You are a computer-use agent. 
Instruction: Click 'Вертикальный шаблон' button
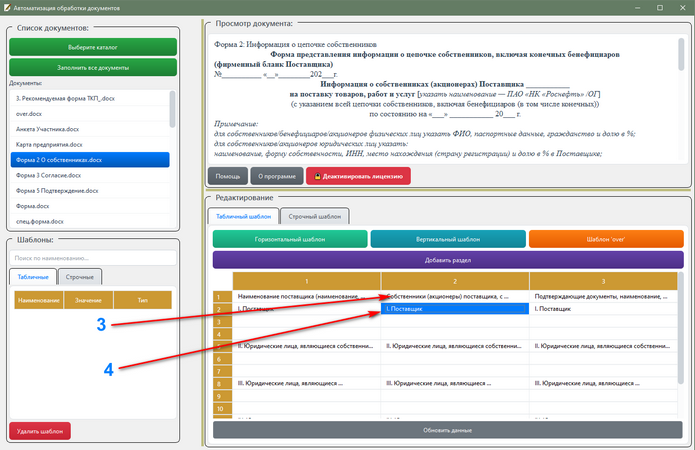(x=448, y=239)
